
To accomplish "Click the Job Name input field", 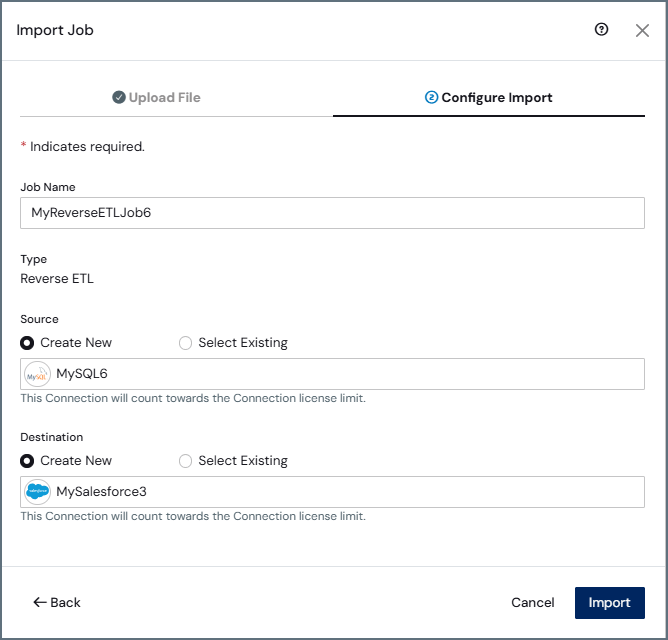I will 332,213.
